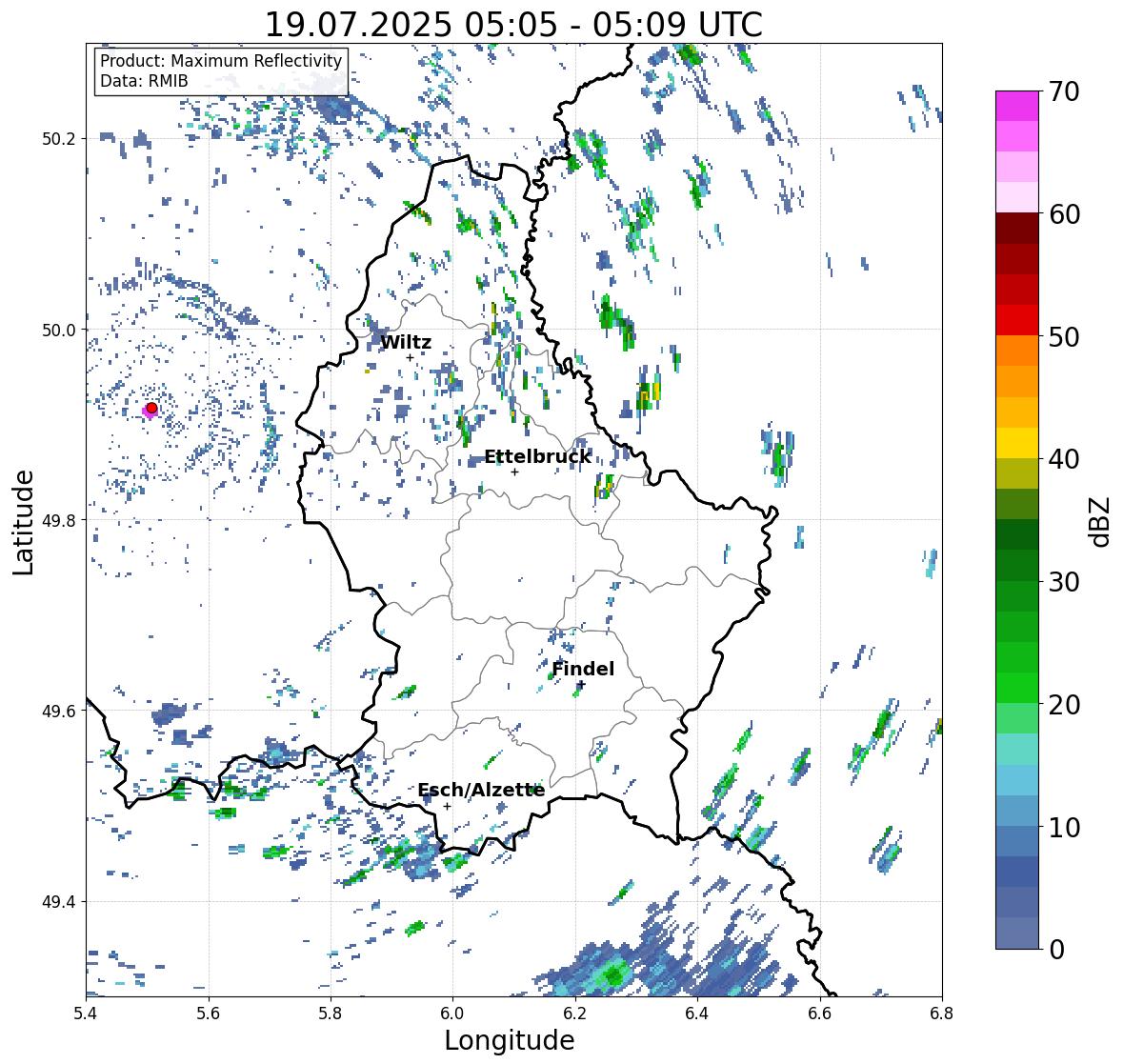Click the longitude tick label 6.2
Image resolution: width=1123 pixels, height=1064 pixels.
click(575, 1013)
